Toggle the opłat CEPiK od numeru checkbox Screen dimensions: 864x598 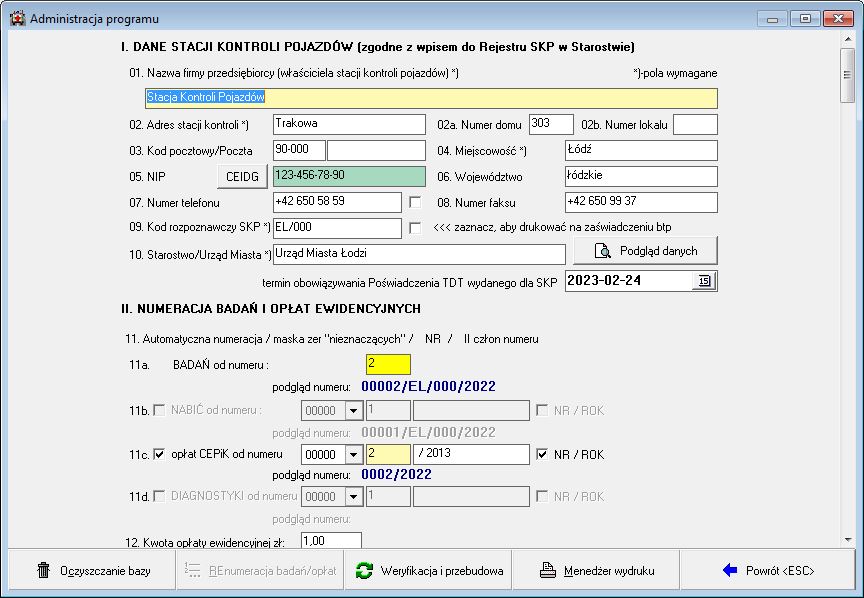159,454
